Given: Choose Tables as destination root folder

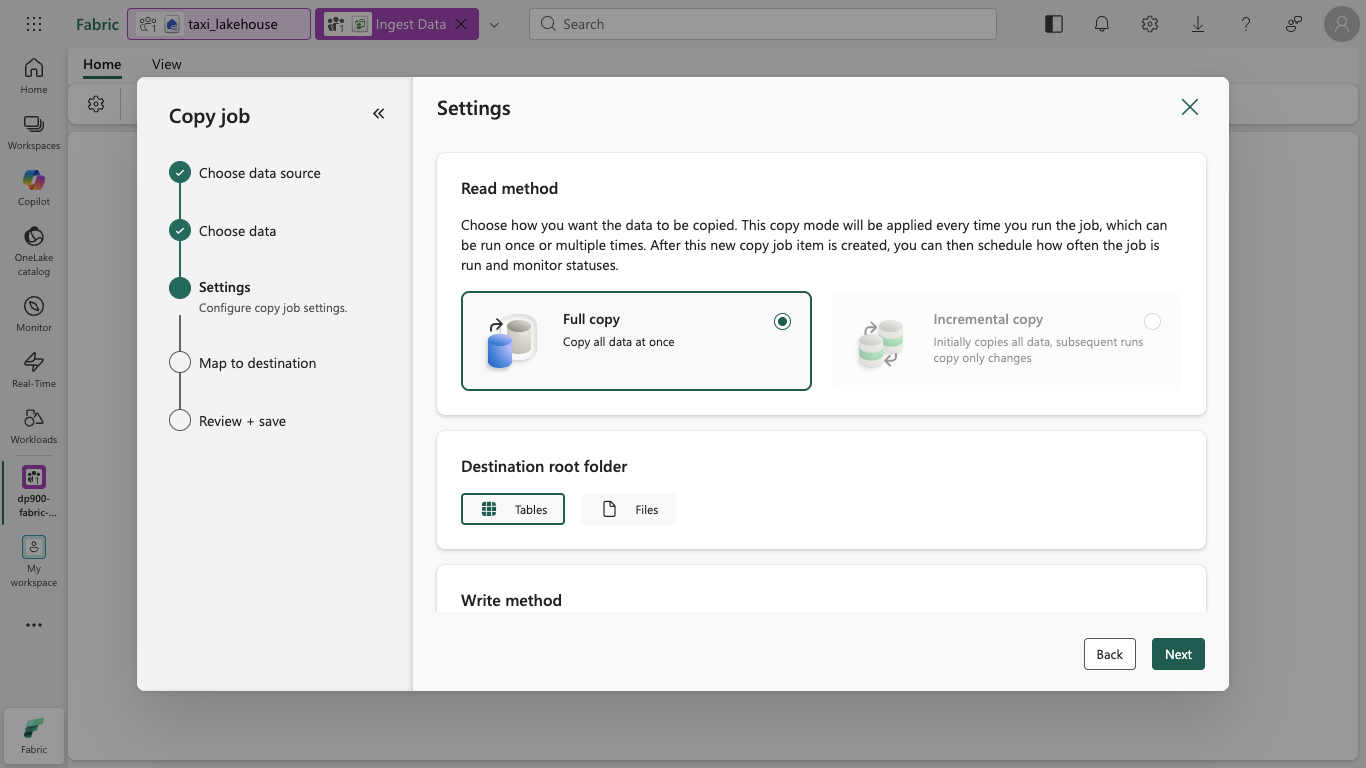Looking at the screenshot, I should [513, 509].
